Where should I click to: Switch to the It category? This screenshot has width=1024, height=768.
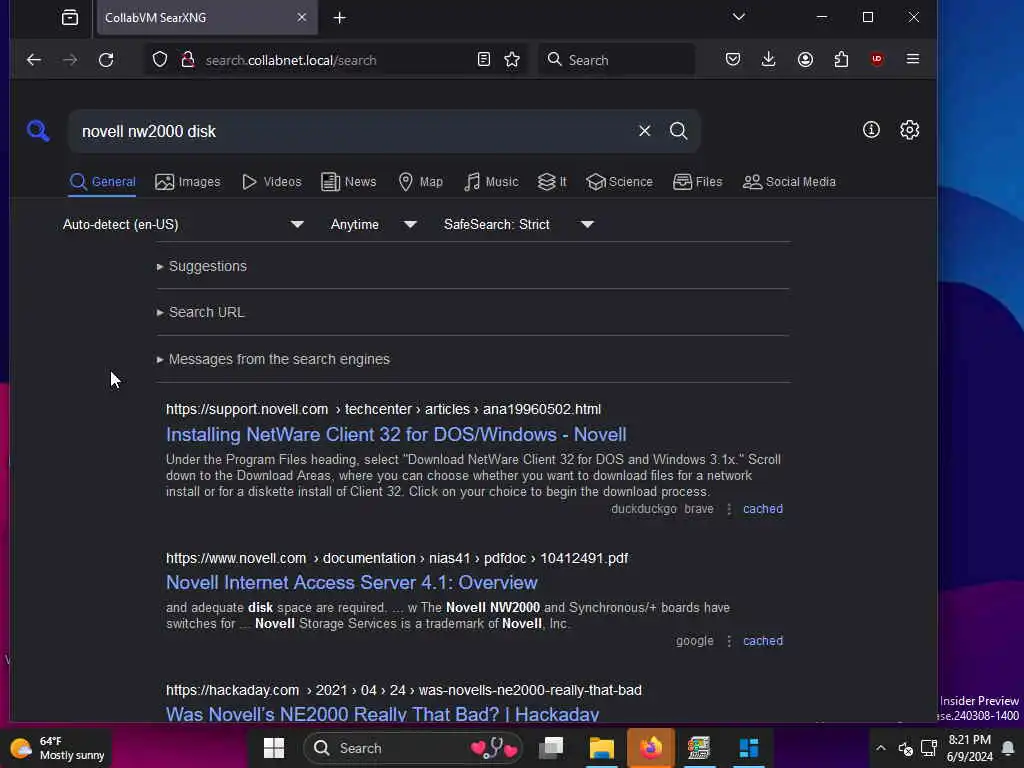[x=552, y=182]
